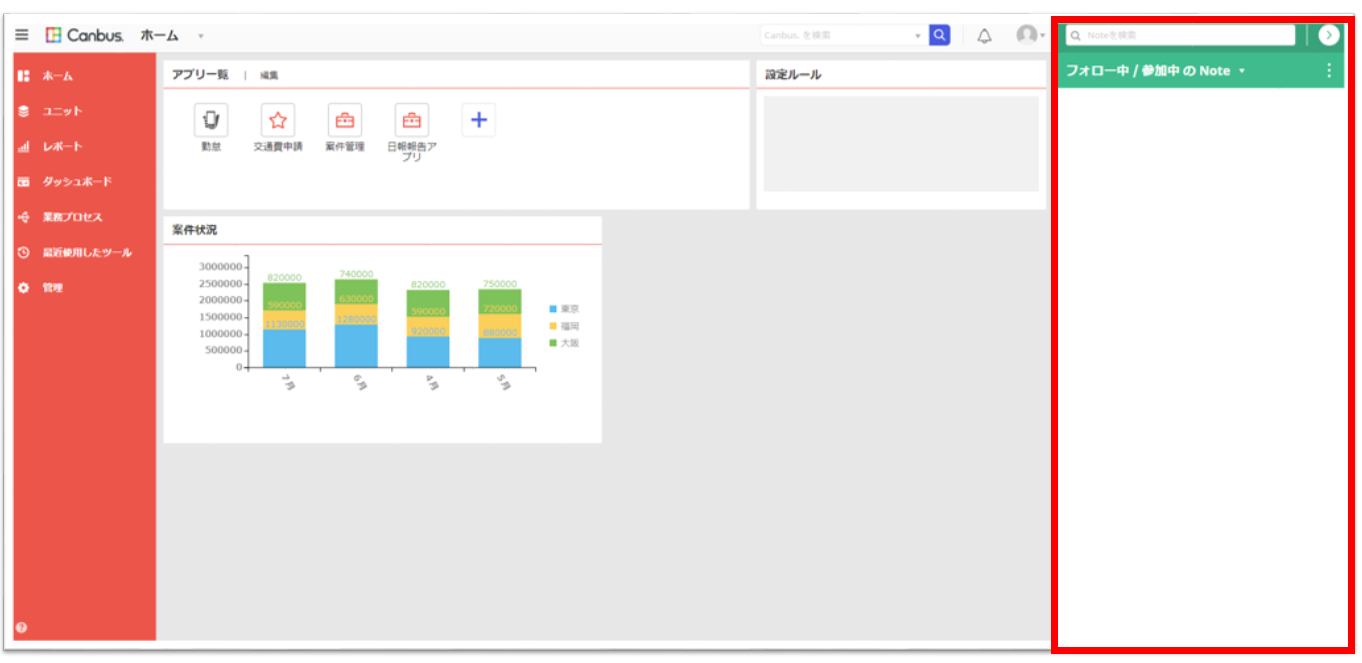Open the Note panel three-dot menu
This screenshot has width=1362, height=663.
coord(1329,71)
